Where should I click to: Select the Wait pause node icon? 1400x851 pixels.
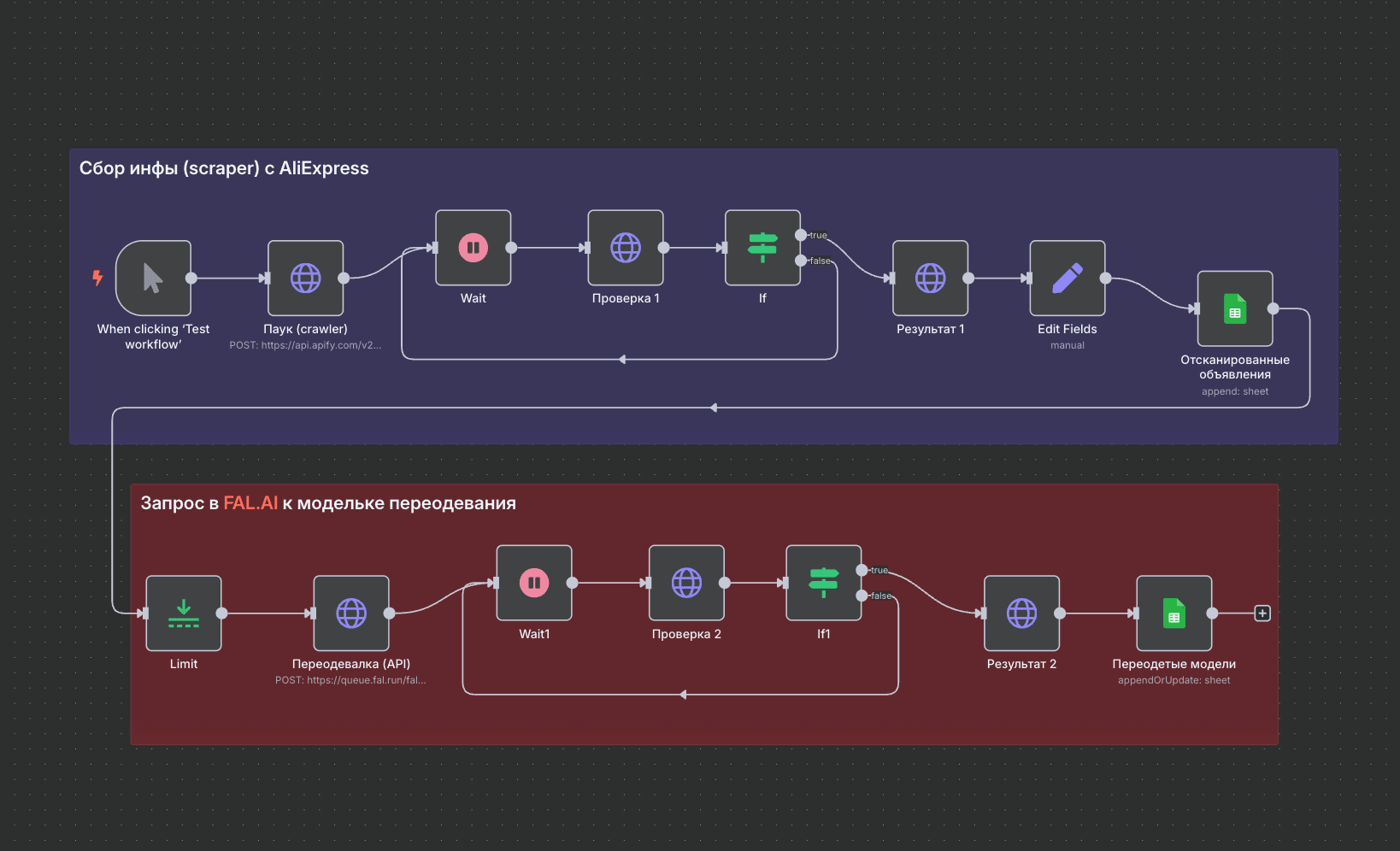coord(473,248)
